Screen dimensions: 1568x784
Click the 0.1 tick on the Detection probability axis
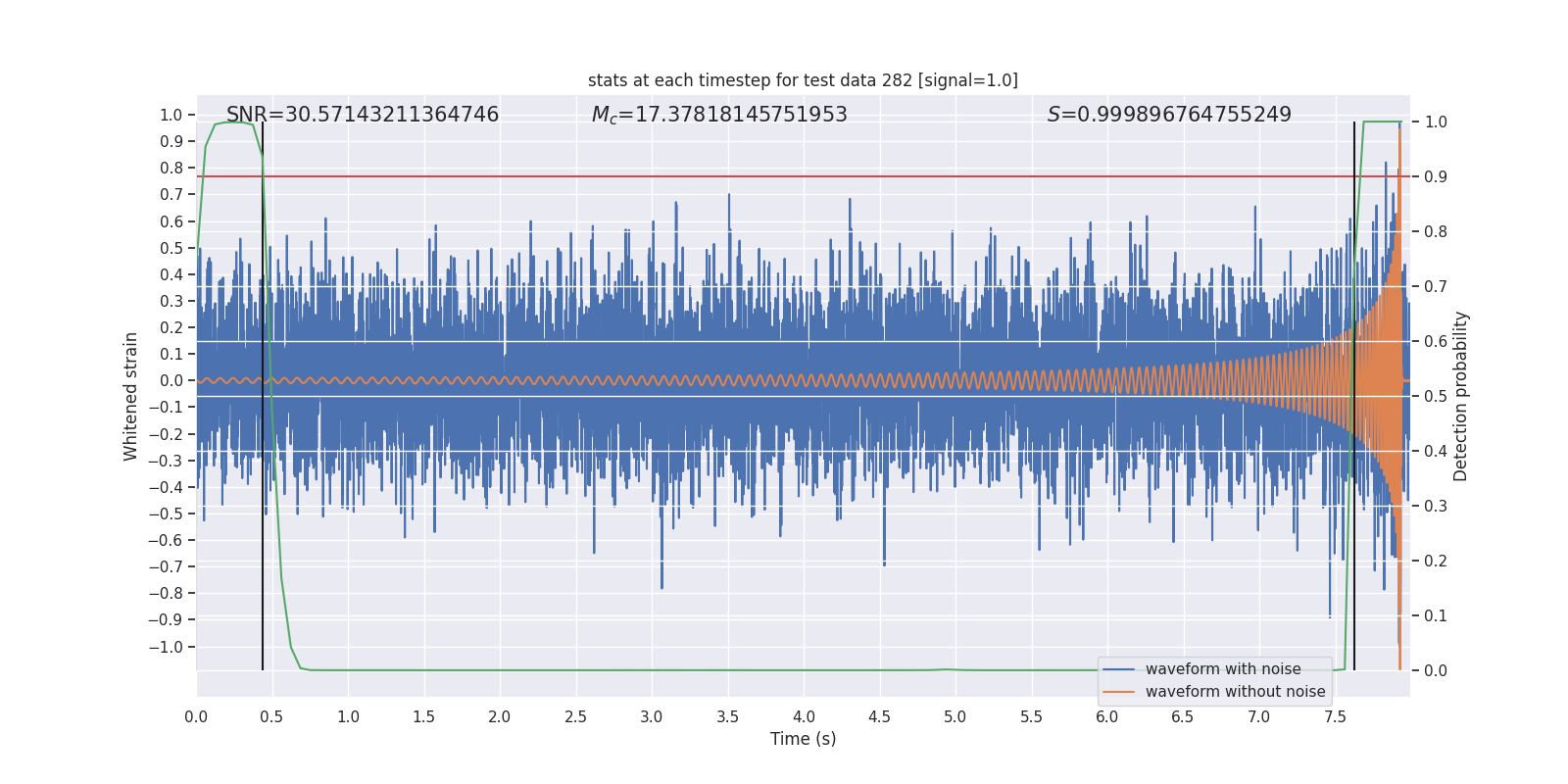point(1436,615)
